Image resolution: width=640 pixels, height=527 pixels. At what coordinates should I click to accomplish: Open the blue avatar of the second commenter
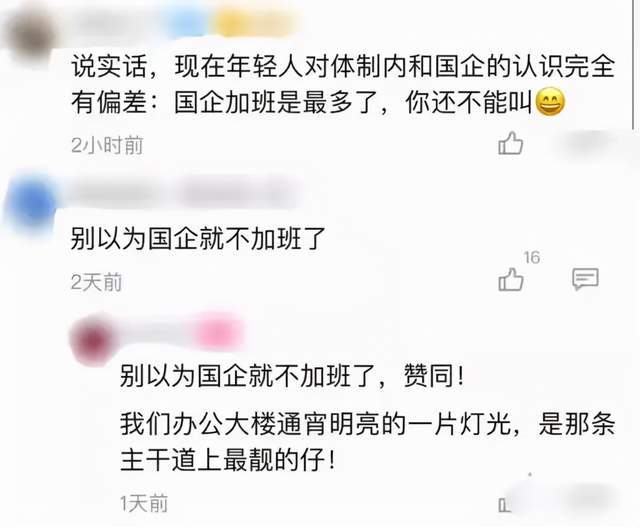32,202
